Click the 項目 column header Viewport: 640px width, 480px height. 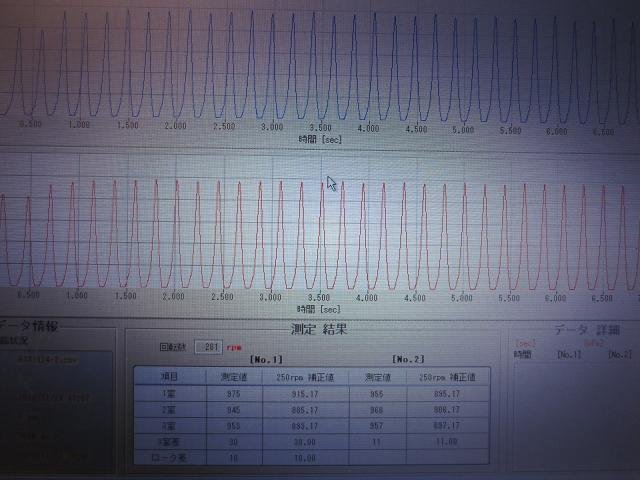coord(170,377)
